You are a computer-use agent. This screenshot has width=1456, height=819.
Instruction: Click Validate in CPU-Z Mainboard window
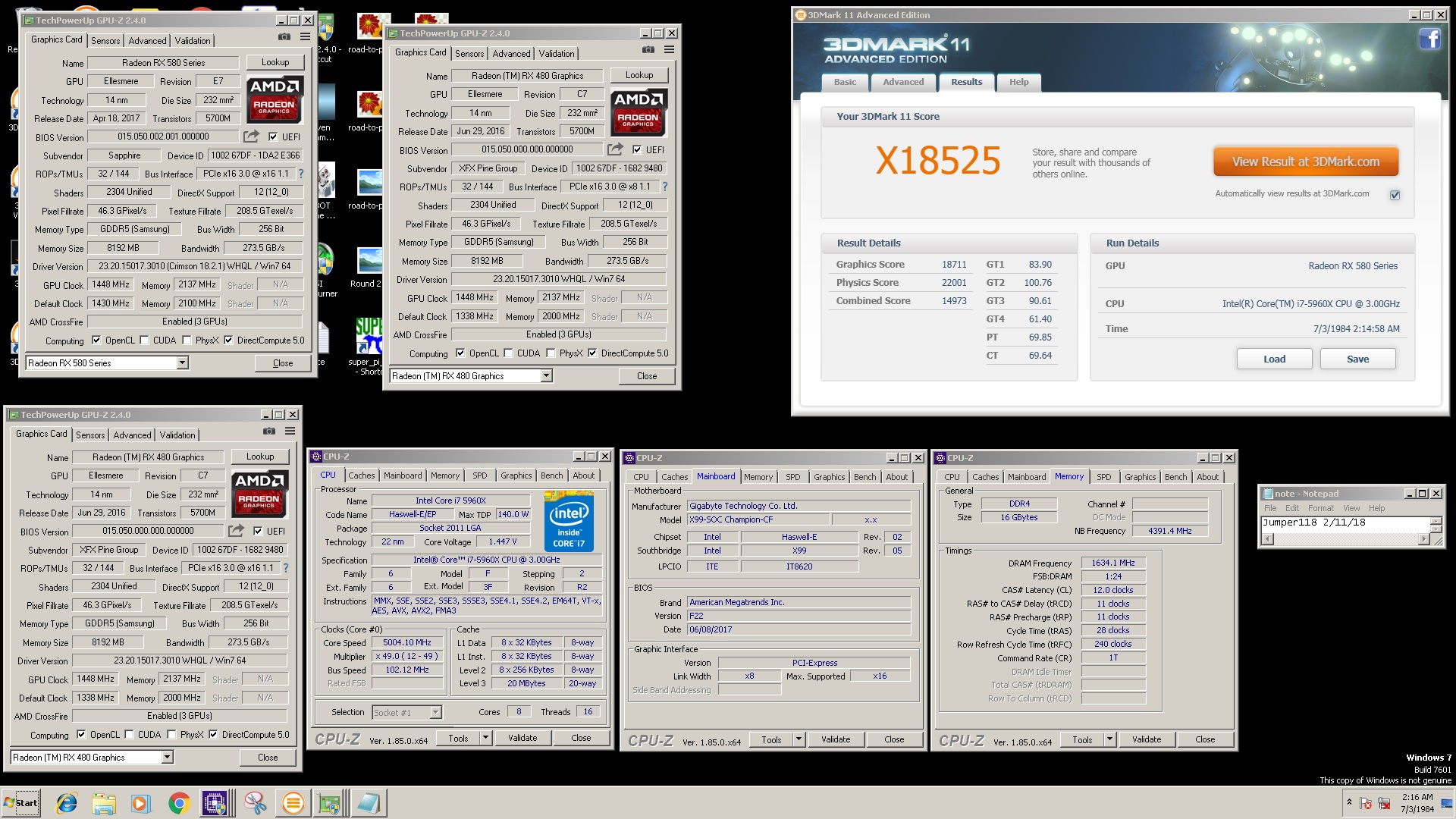[836, 739]
